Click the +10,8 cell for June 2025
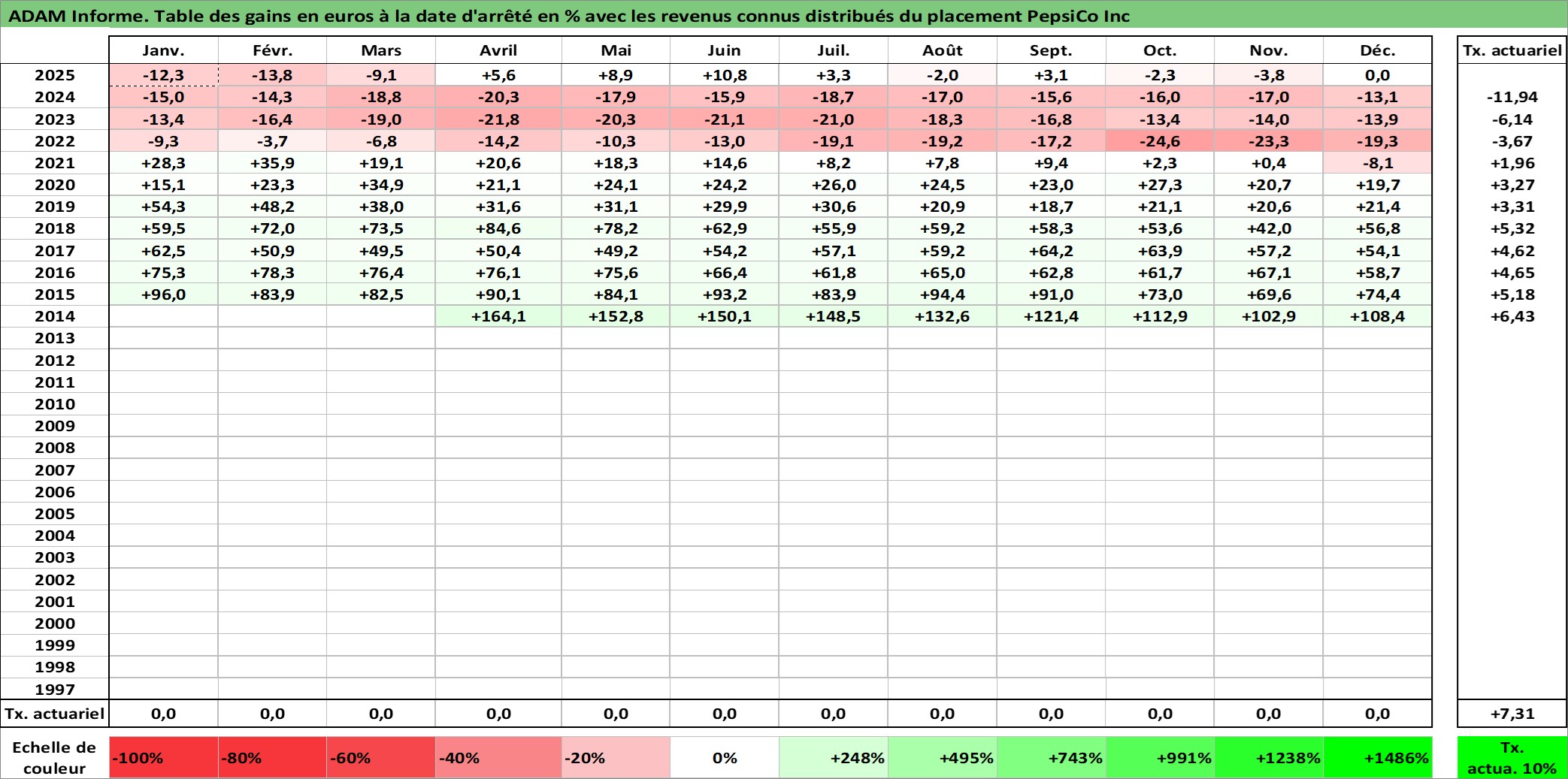The image size is (1568, 779). 725,75
